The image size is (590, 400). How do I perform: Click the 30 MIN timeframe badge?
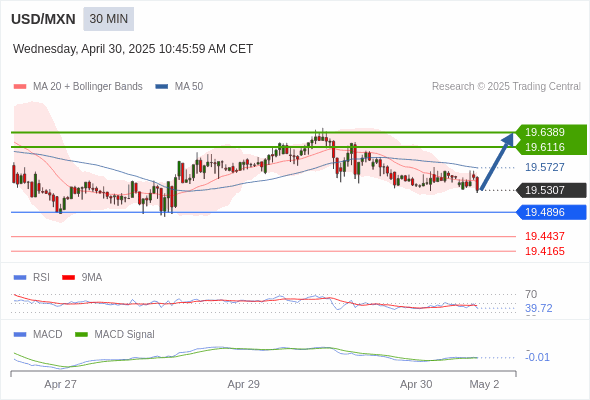(108, 19)
